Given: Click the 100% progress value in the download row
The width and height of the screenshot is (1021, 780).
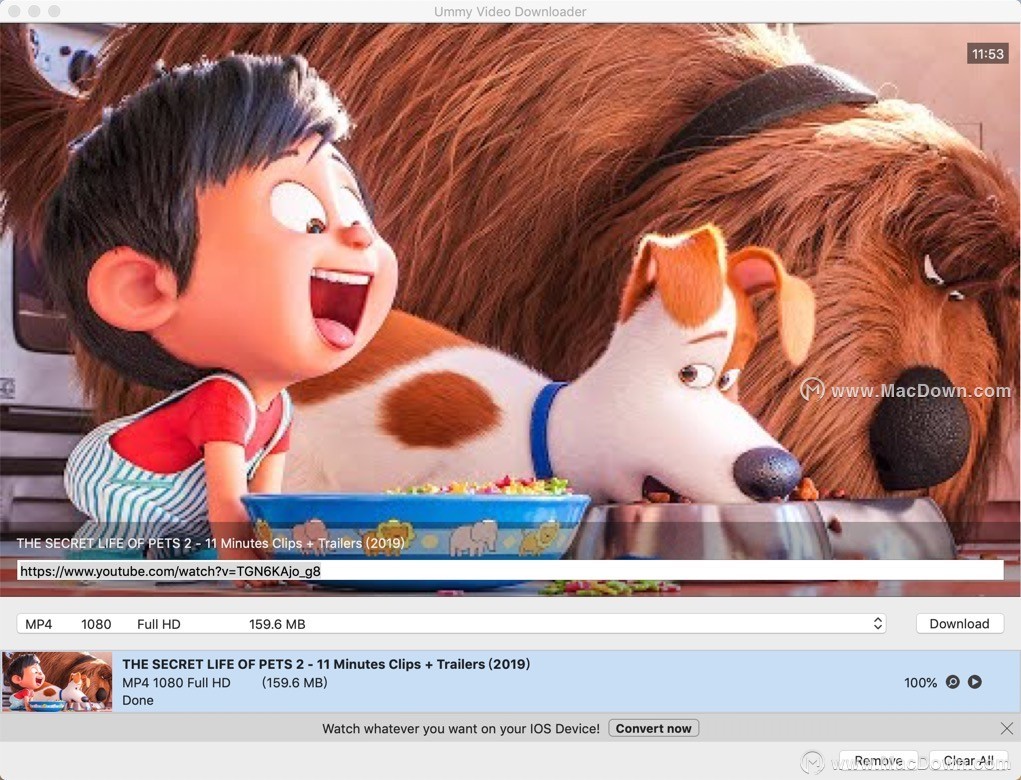Looking at the screenshot, I should 920,682.
